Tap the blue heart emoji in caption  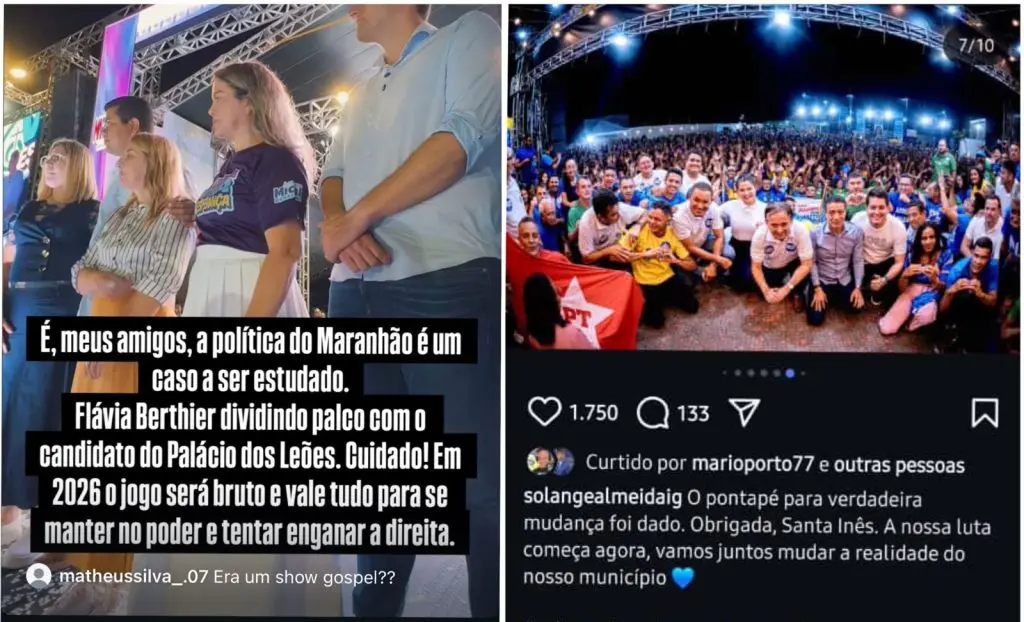pyautogui.click(x=683, y=578)
